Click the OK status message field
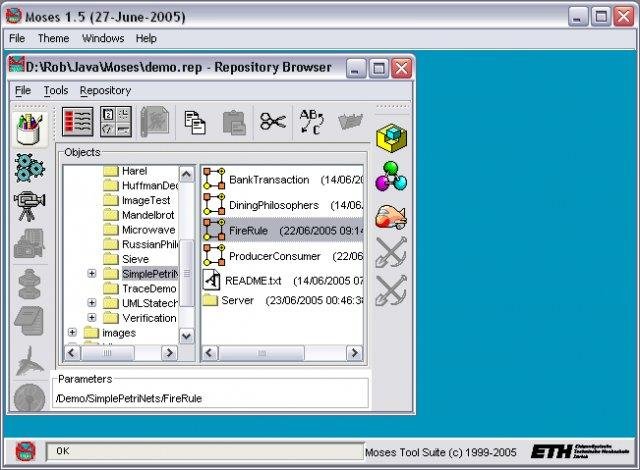 (204, 451)
